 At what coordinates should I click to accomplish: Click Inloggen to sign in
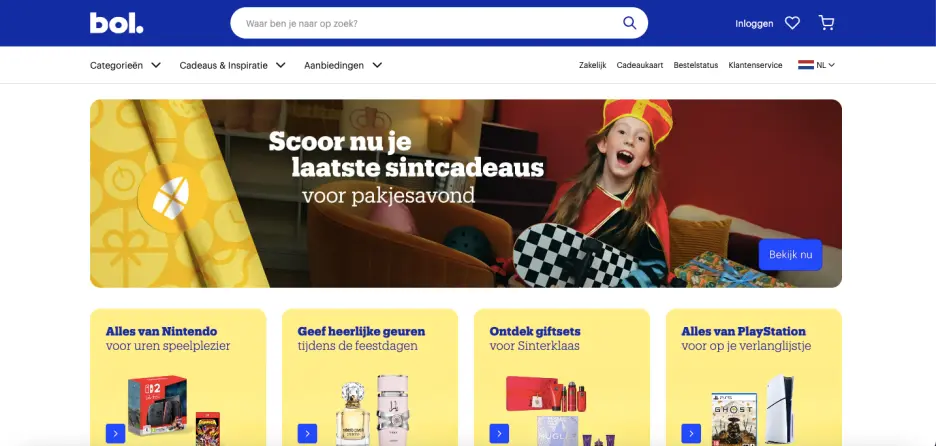coord(755,24)
